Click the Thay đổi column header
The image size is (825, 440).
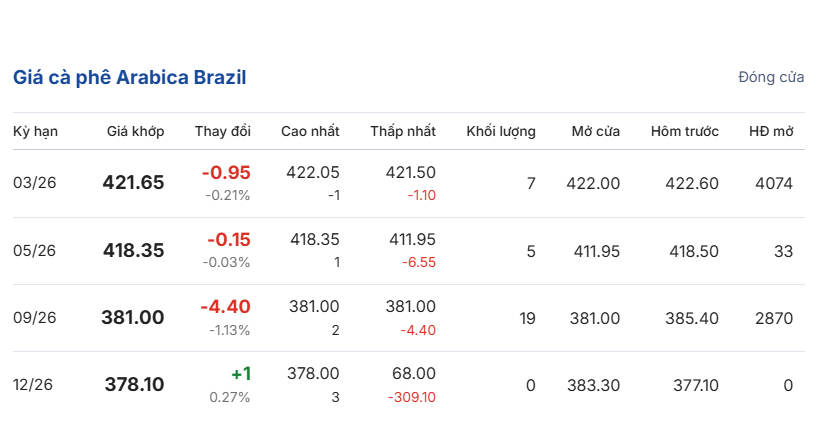coord(223,132)
